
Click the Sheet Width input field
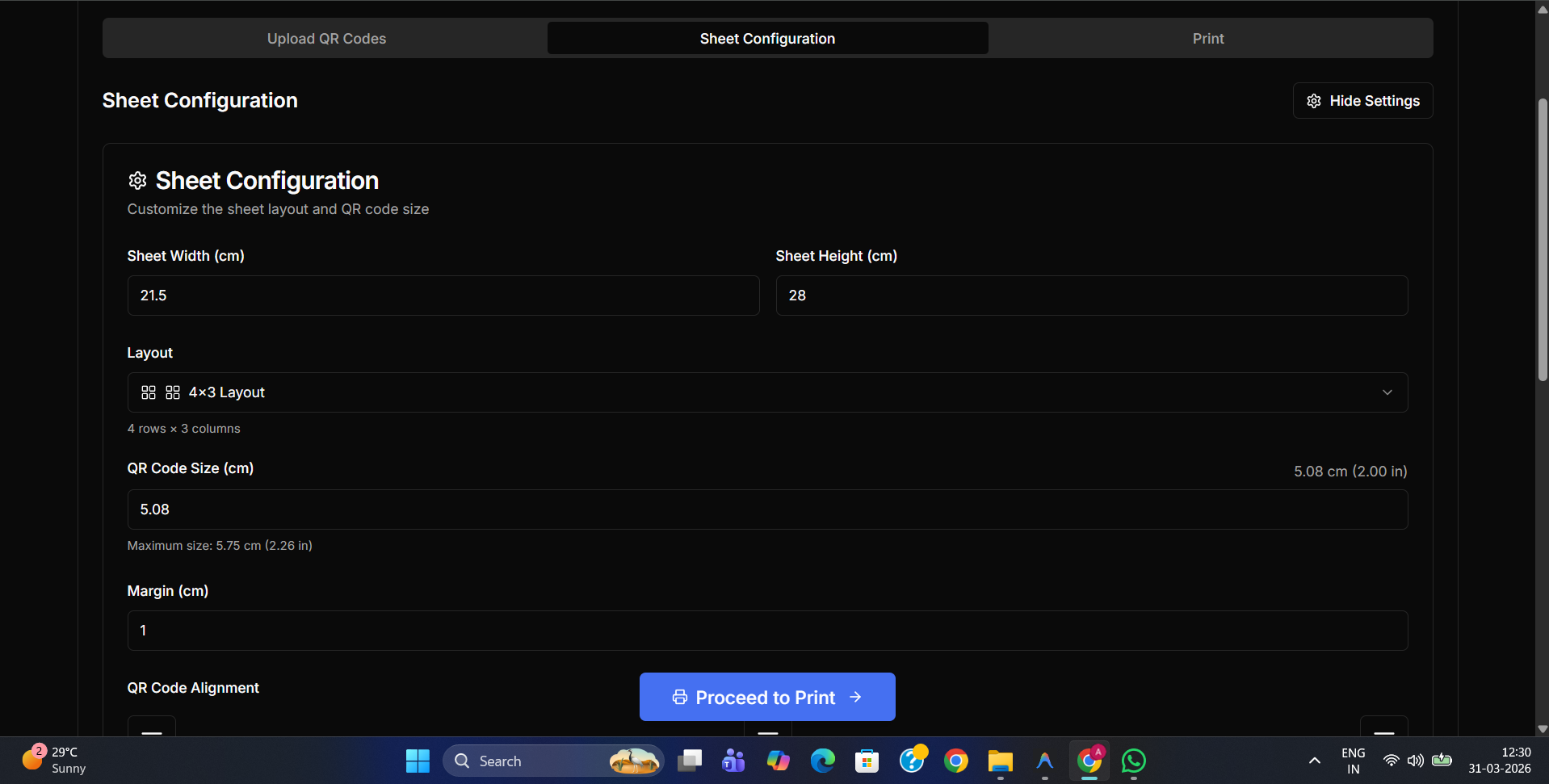click(x=443, y=296)
